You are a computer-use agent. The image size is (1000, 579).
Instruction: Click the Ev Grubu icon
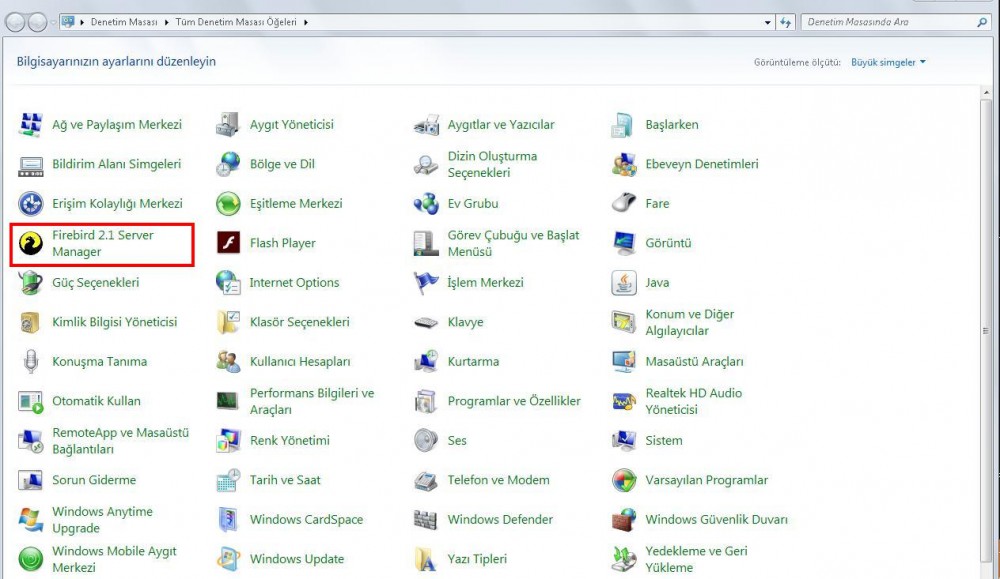point(425,203)
